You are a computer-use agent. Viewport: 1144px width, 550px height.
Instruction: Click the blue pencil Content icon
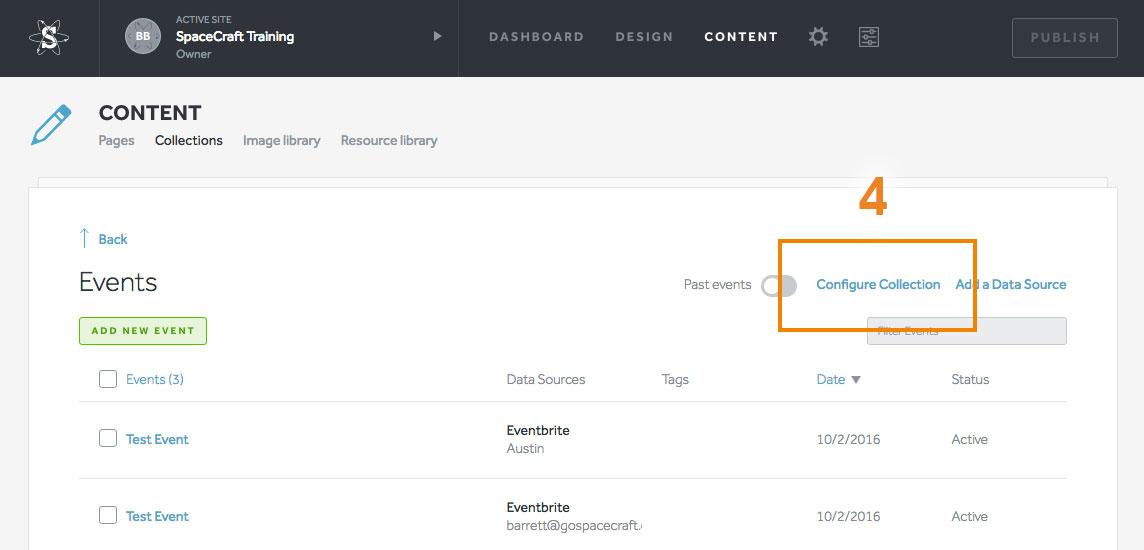[x=51, y=125]
